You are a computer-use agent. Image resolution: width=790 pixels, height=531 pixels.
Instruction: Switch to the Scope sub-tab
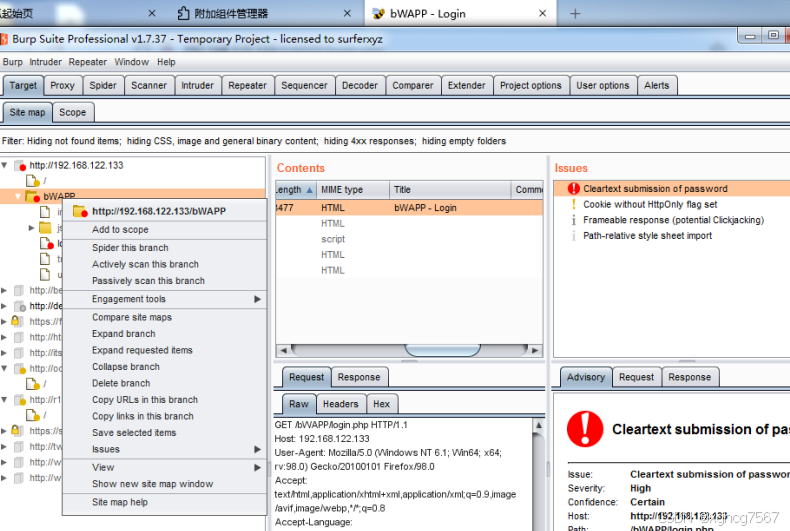pos(73,112)
